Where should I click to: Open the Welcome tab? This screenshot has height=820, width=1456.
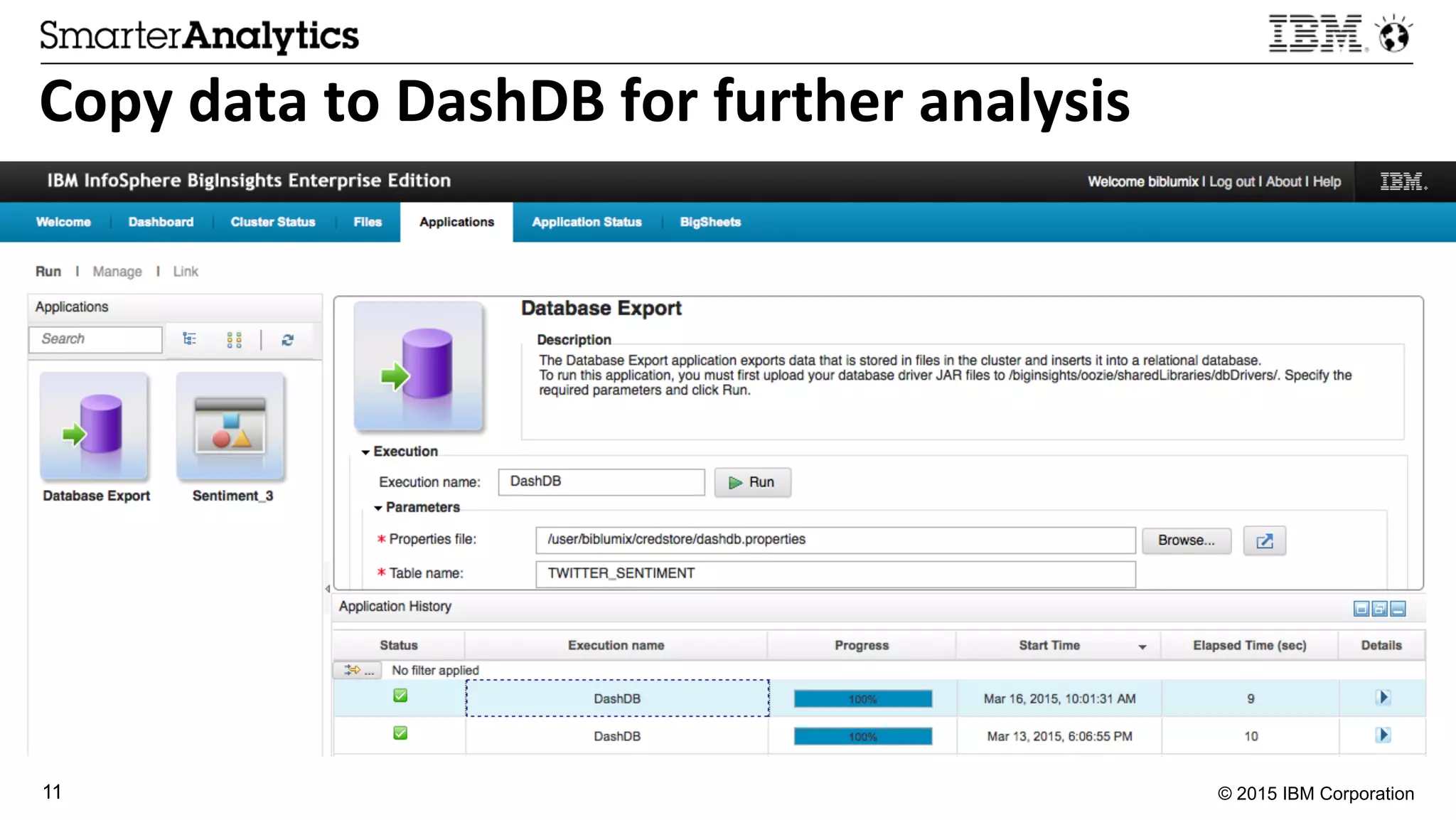click(63, 222)
